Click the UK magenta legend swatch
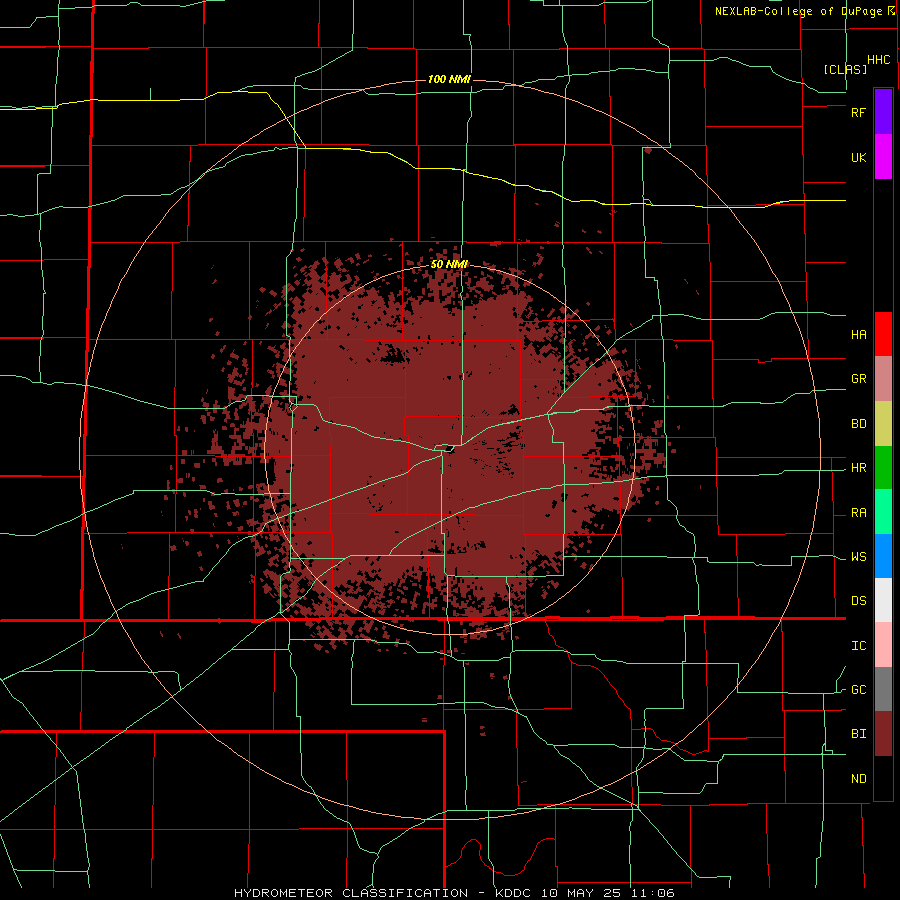This screenshot has height=900, width=900. [x=883, y=157]
